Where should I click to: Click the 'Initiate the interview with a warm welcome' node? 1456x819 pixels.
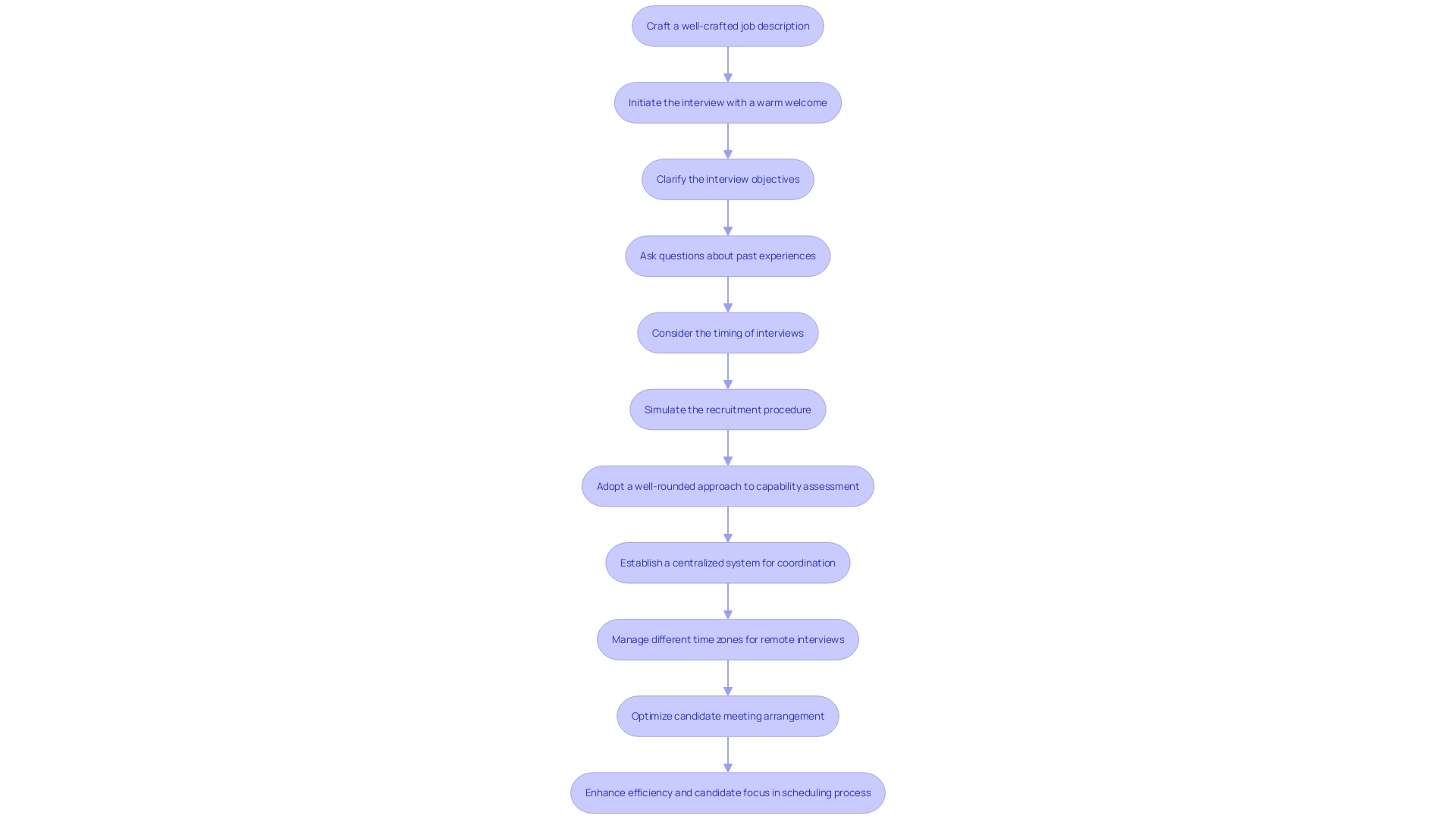pos(728,102)
